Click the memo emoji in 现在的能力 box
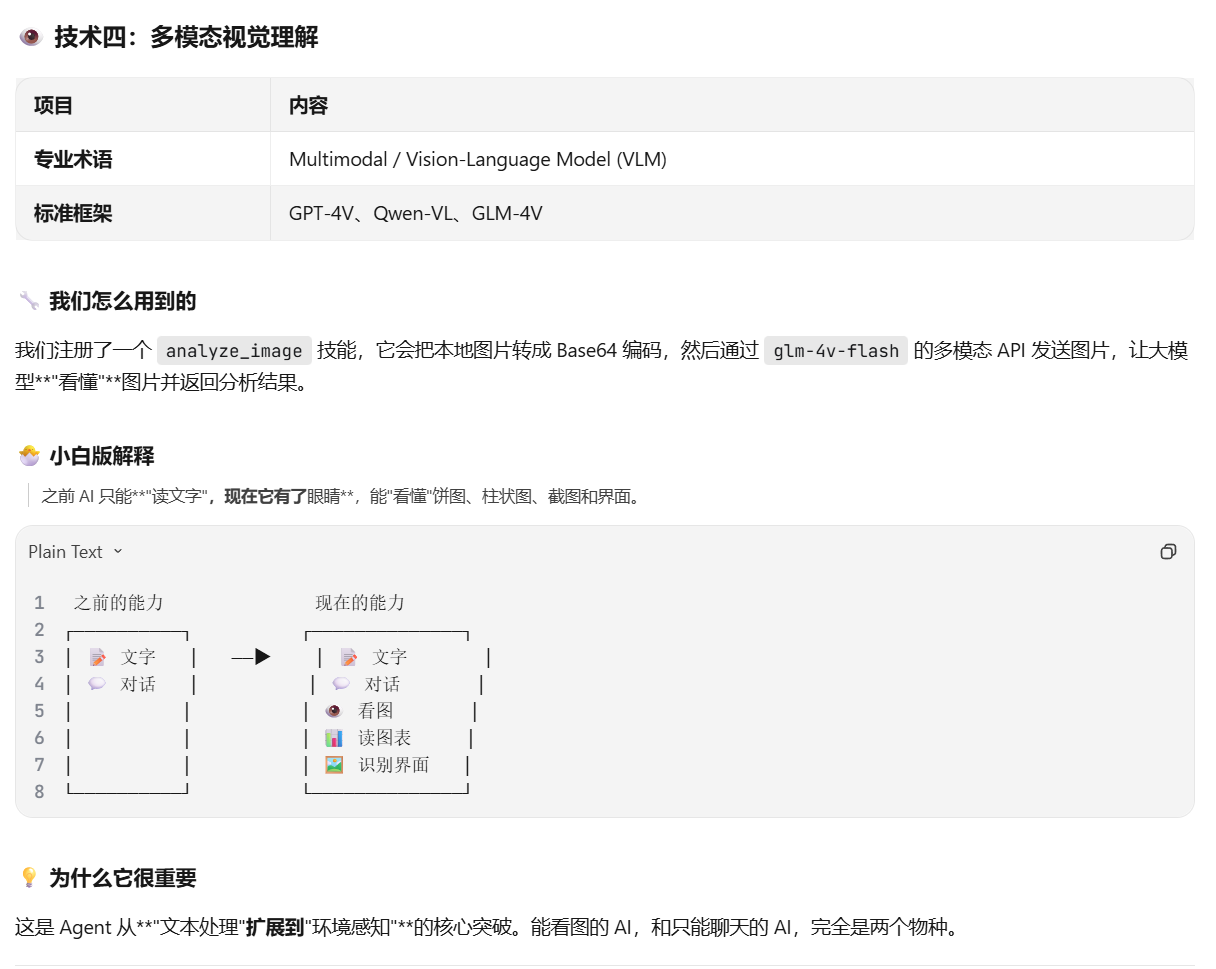Screen dimensions: 1216x969 (349, 657)
